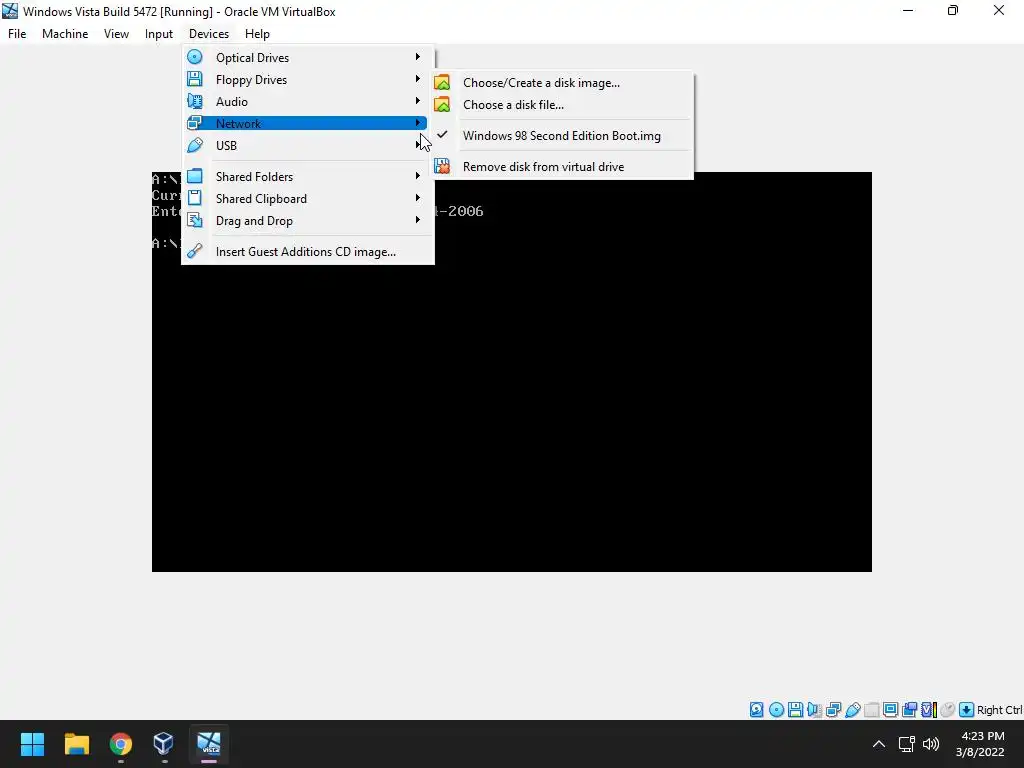This screenshot has height=768, width=1024.
Task: Open File Explorer from the taskbar
Action: tap(76, 744)
